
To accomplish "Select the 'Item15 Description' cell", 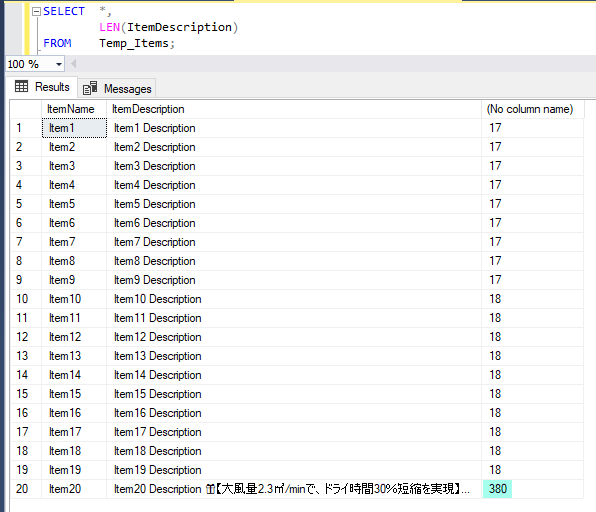I will pyautogui.click(x=294, y=394).
